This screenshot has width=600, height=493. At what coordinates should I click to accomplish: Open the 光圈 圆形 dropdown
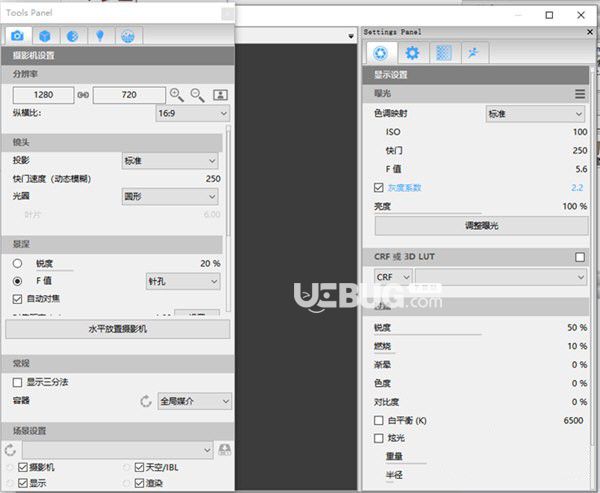coord(170,197)
